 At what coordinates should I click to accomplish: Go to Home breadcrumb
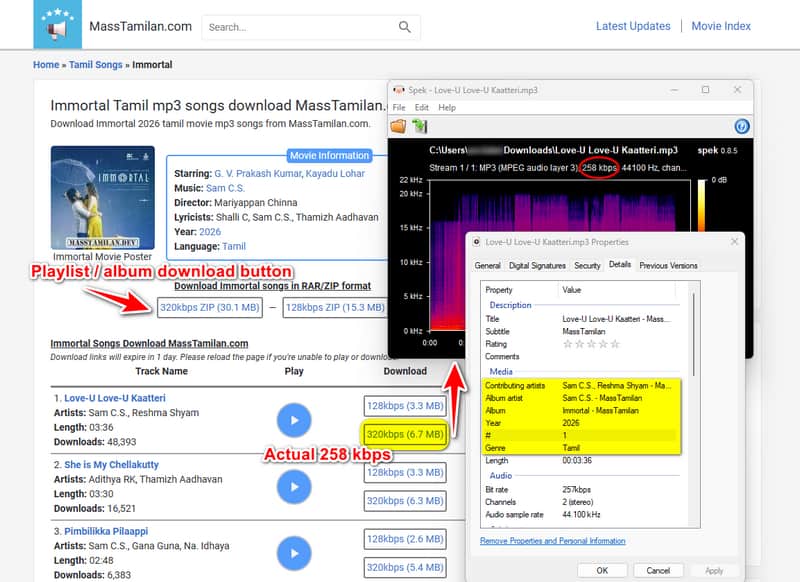46,65
